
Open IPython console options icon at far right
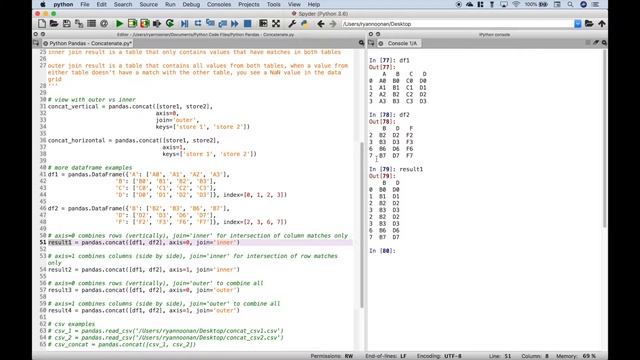(x=604, y=43)
